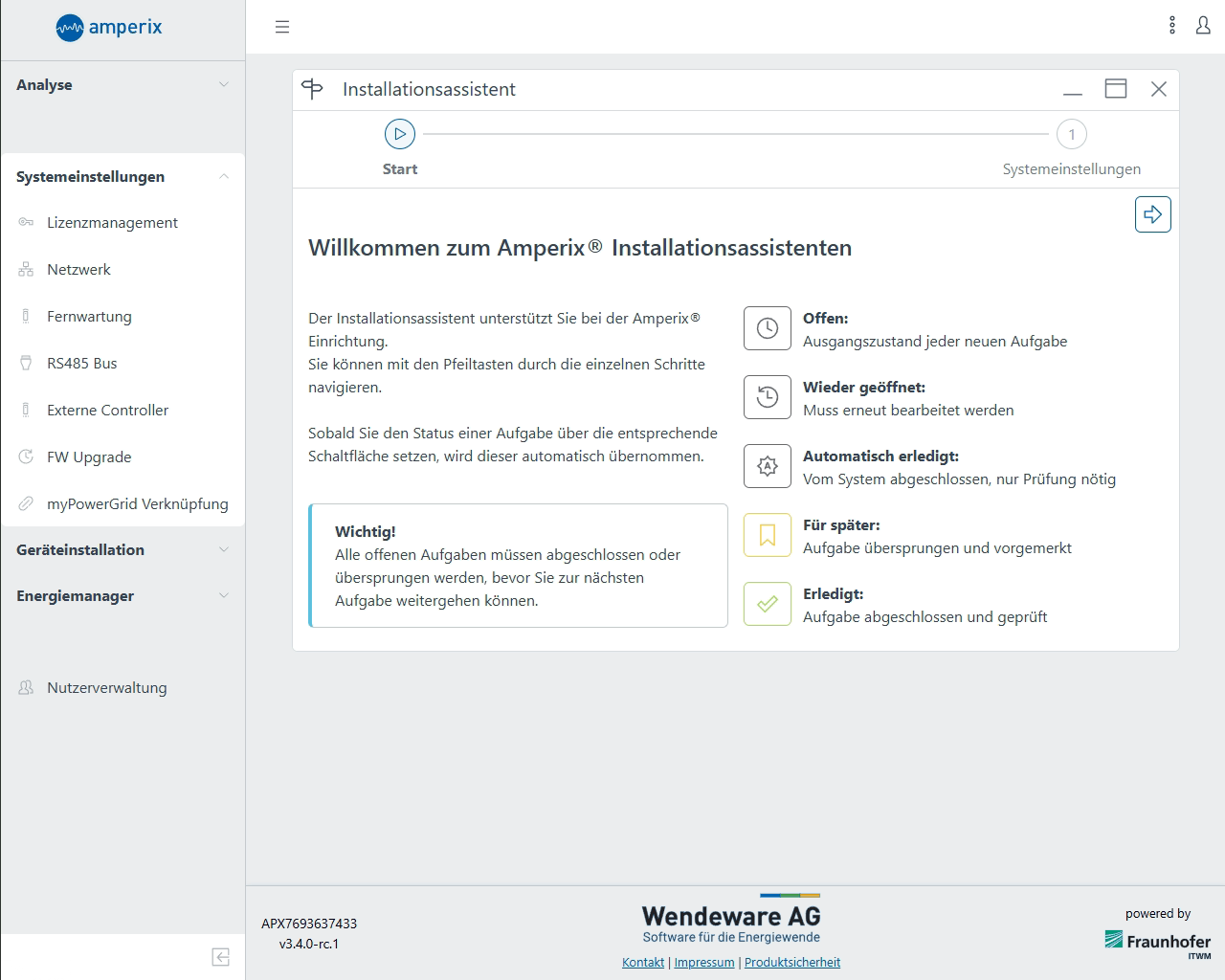This screenshot has width=1225, height=980.
Task: Click the Start step label
Action: pos(400,169)
